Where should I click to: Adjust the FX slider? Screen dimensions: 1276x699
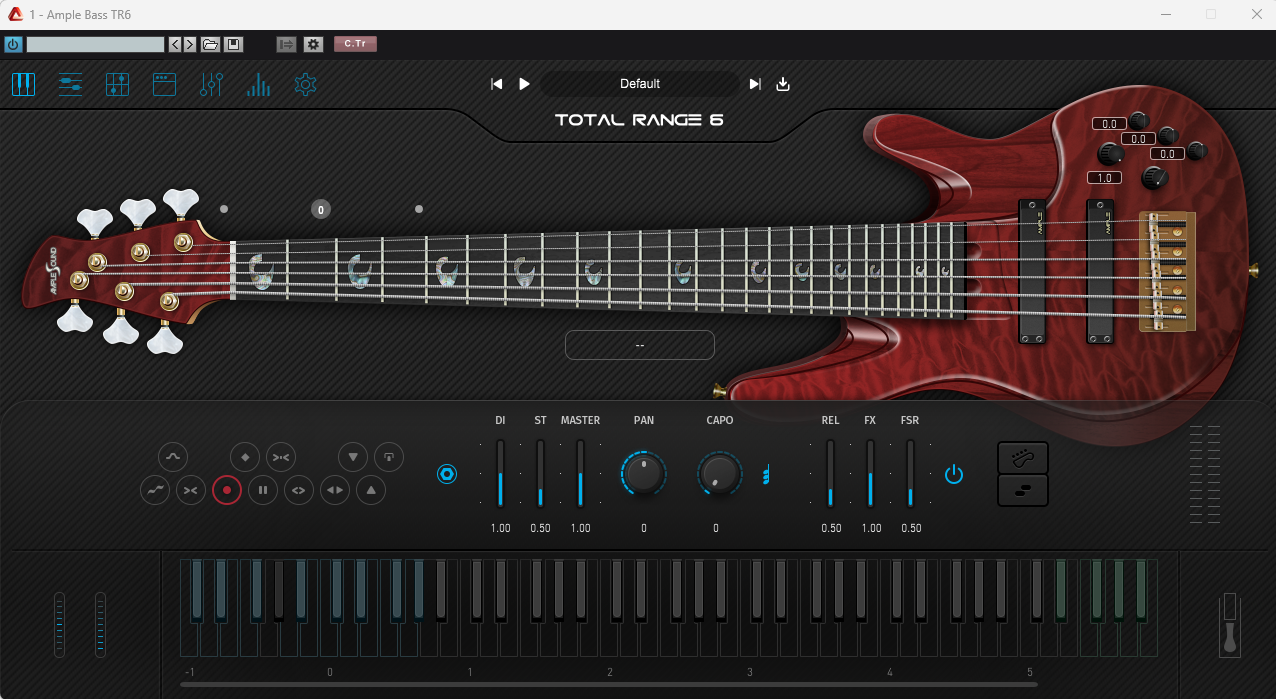point(871,473)
